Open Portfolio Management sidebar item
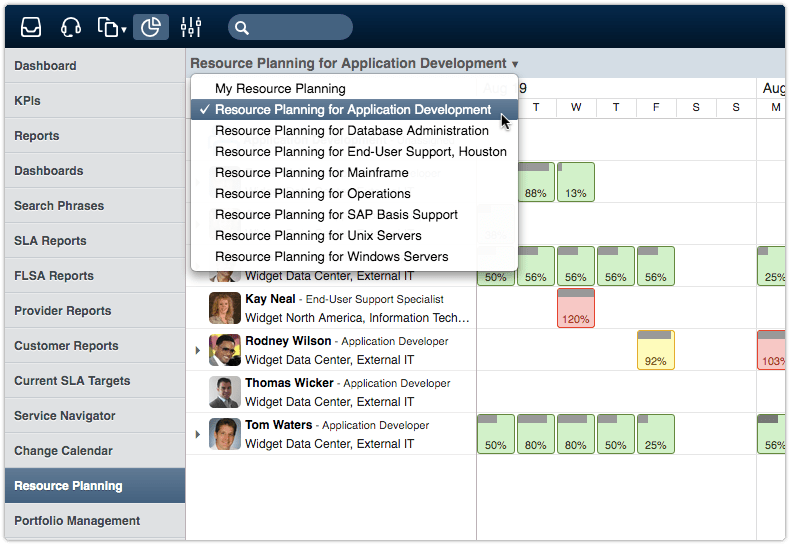Screen dimensions: 790x545 pyautogui.click(x=77, y=521)
